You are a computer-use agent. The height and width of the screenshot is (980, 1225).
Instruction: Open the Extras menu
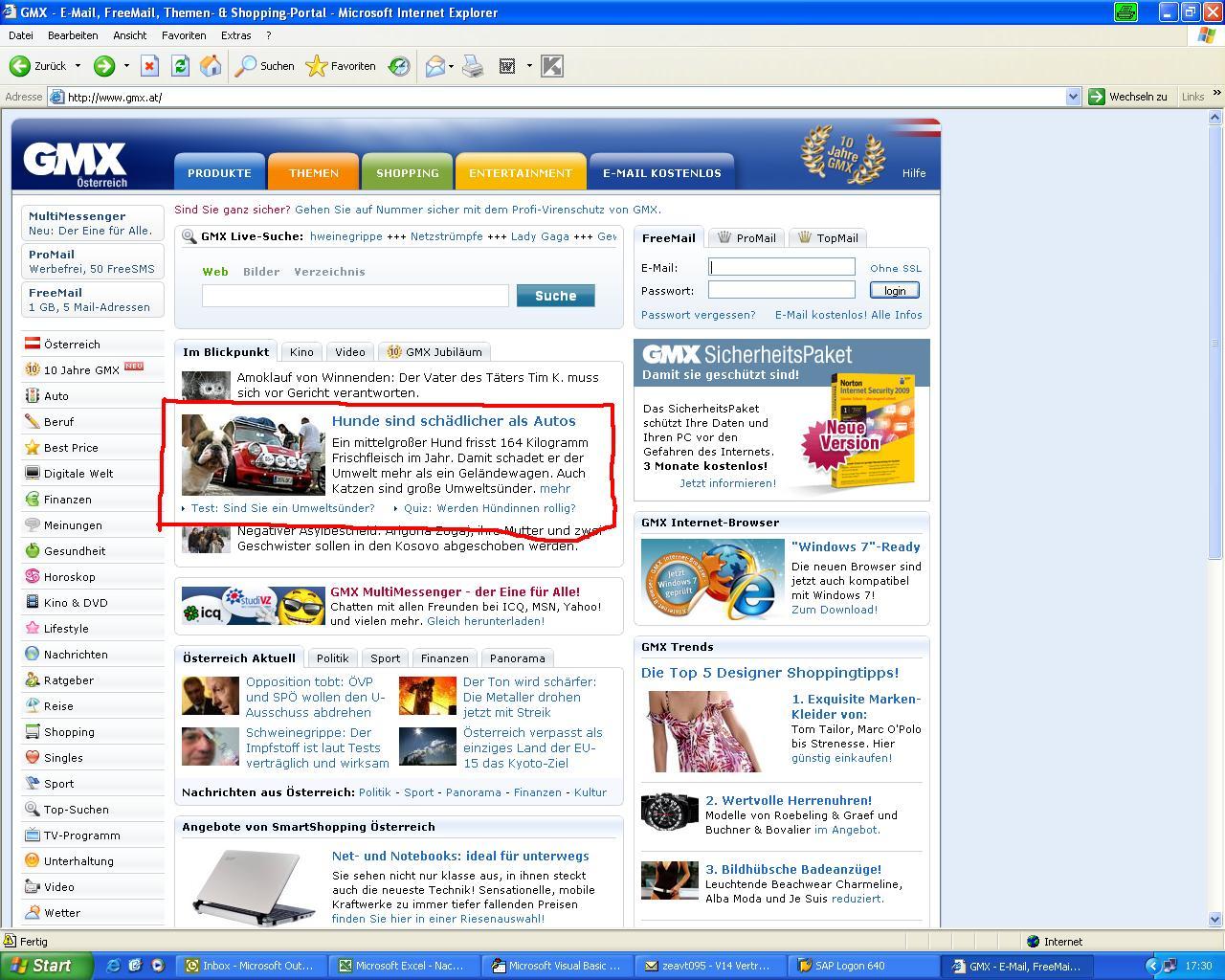click(235, 35)
